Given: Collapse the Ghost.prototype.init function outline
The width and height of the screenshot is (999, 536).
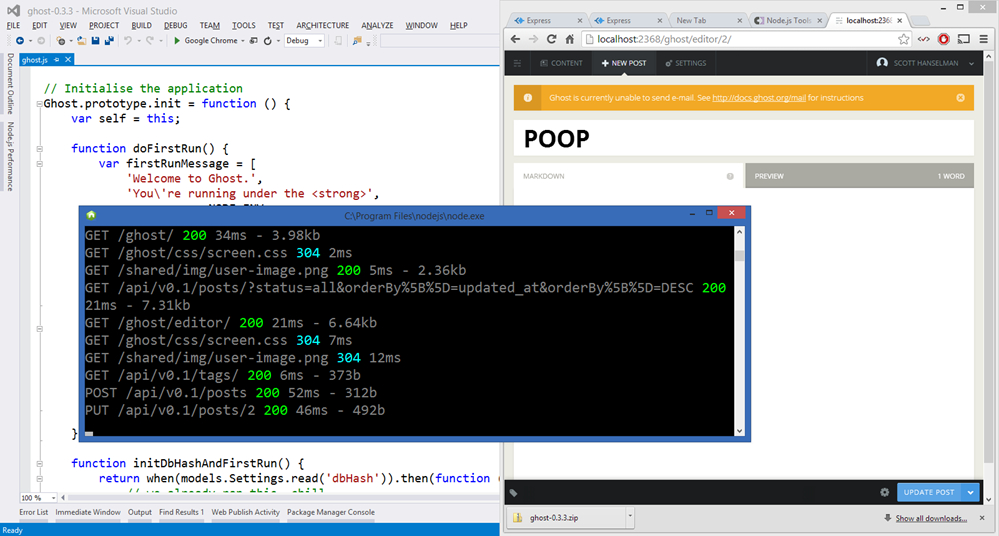Looking at the screenshot, I should [x=40, y=103].
